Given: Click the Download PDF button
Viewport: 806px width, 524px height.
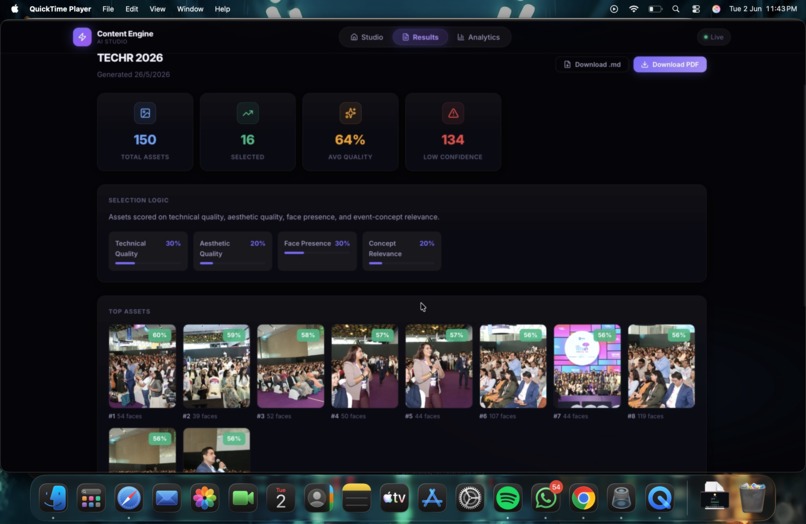Looking at the screenshot, I should (670, 64).
